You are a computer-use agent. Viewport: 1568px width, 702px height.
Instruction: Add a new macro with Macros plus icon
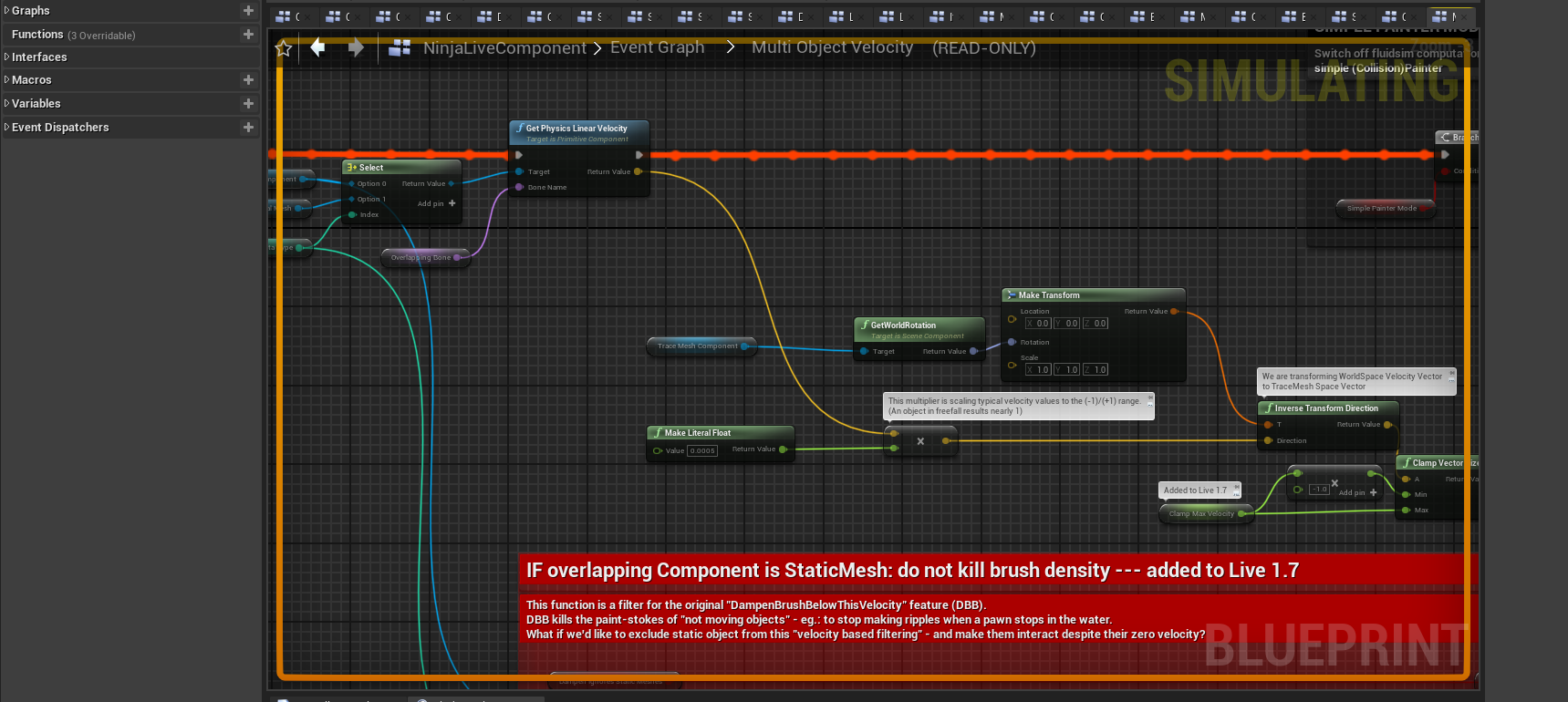(x=248, y=80)
